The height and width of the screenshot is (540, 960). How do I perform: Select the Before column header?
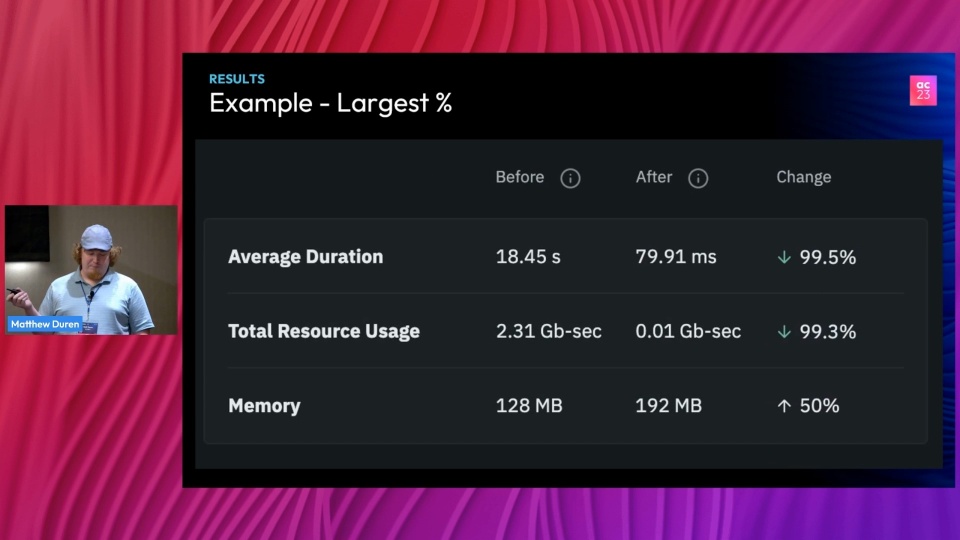click(520, 177)
